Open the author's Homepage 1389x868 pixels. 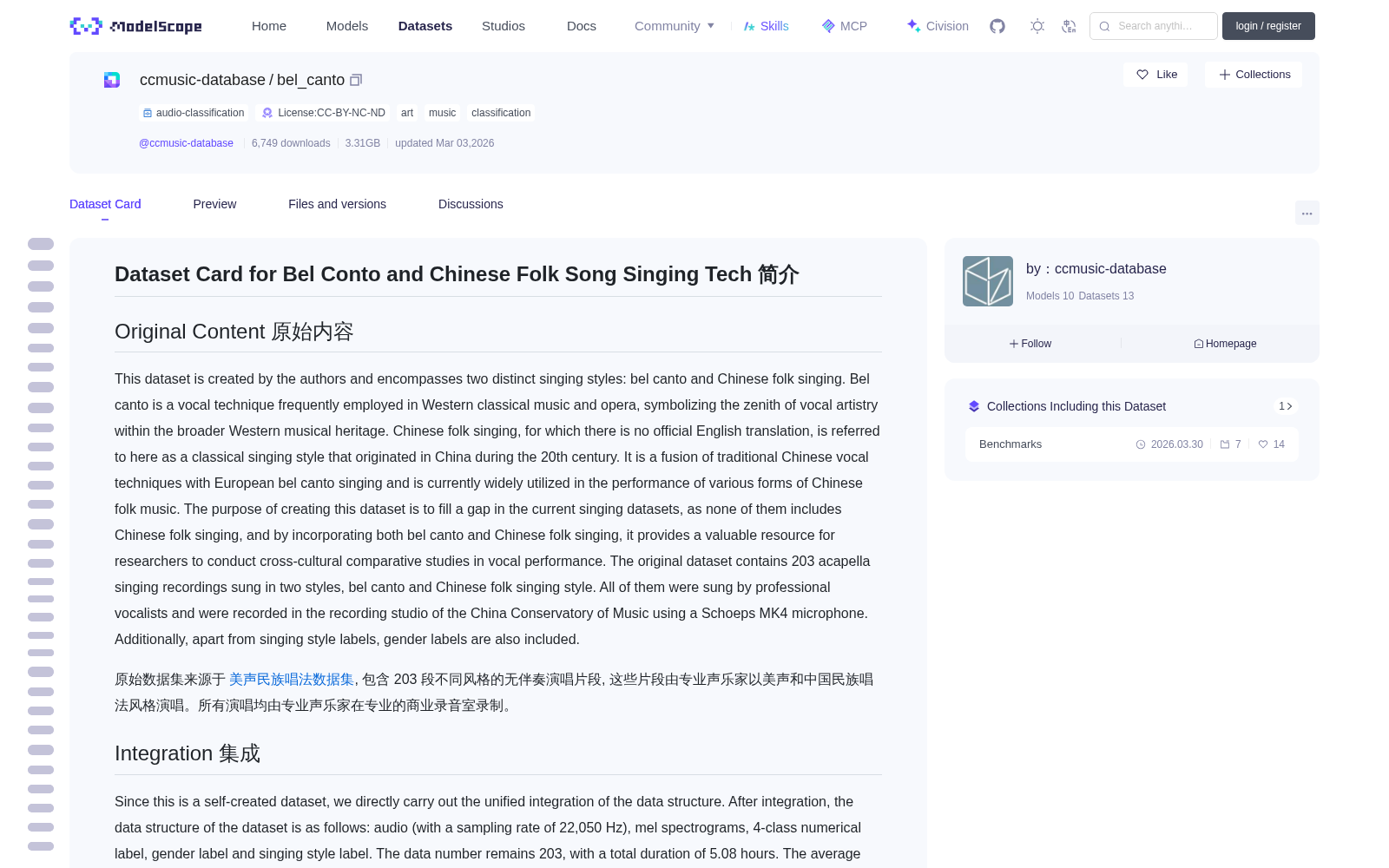1225,344
